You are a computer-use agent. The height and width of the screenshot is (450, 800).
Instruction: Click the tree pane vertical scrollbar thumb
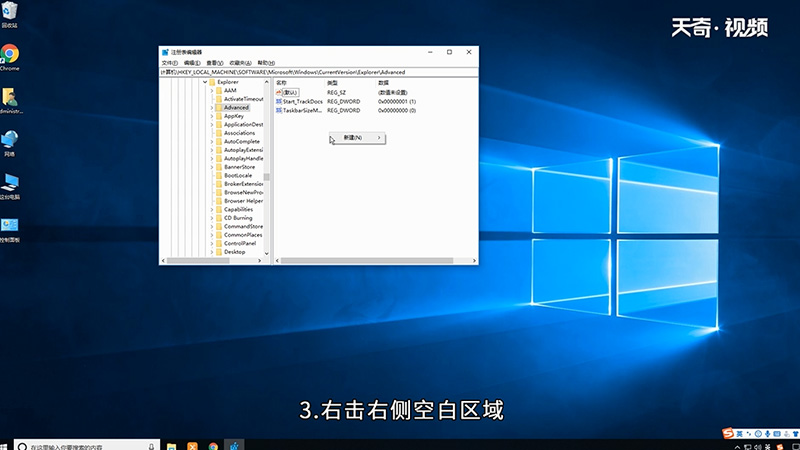[x=266, y=177]
